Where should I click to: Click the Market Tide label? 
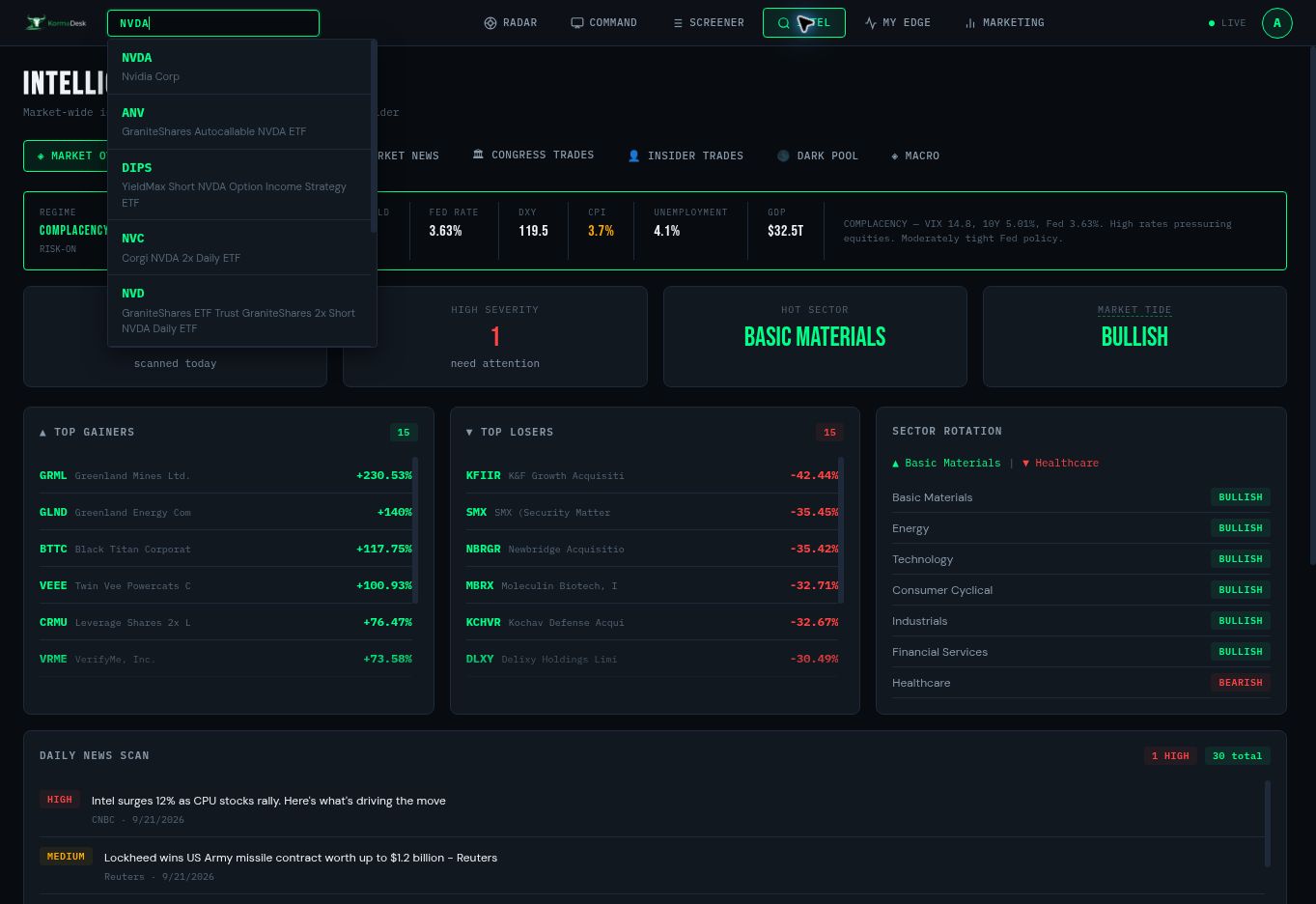pyautogui.click(x=1134, y=310)
